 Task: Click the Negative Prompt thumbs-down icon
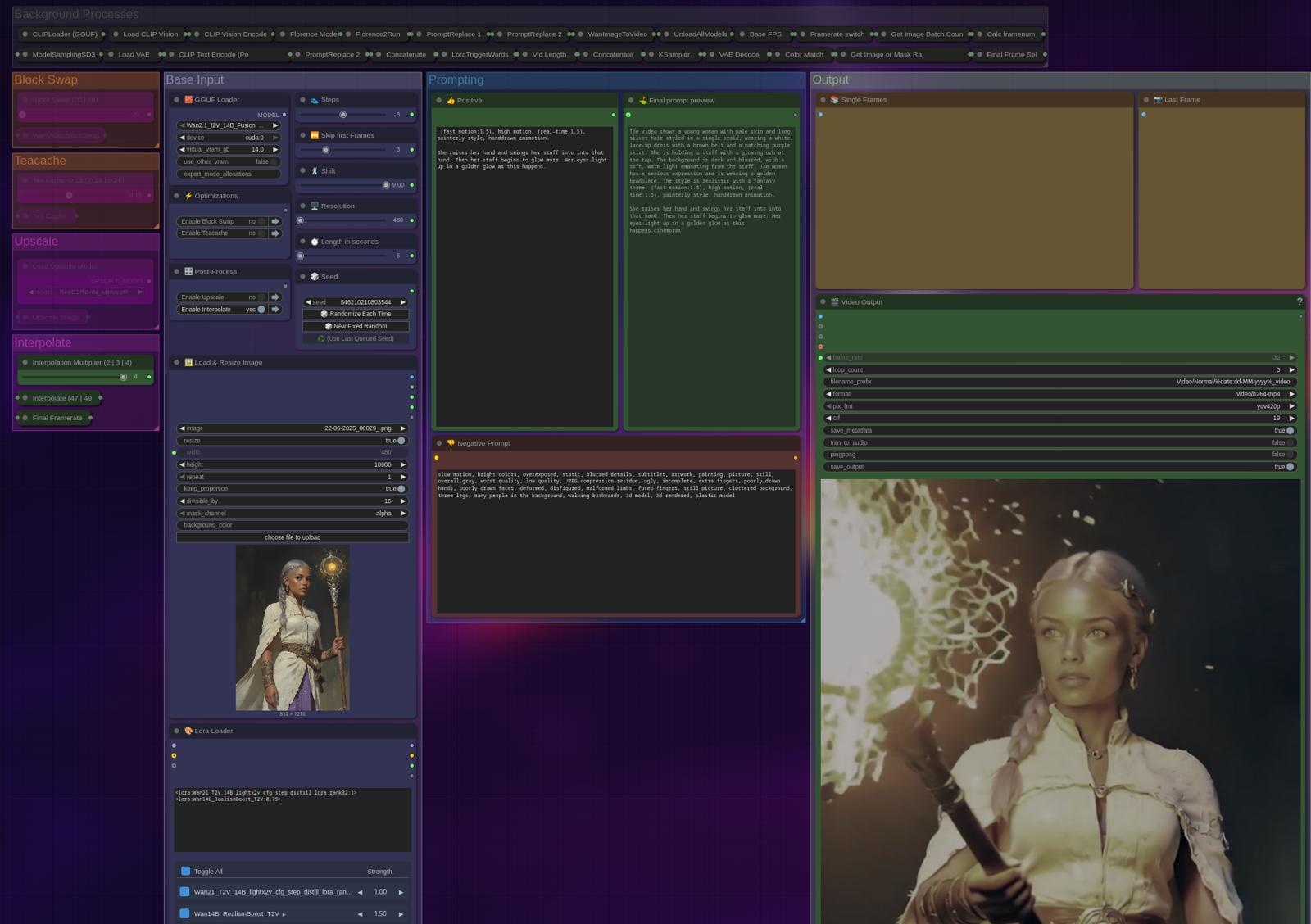point(451,443)
